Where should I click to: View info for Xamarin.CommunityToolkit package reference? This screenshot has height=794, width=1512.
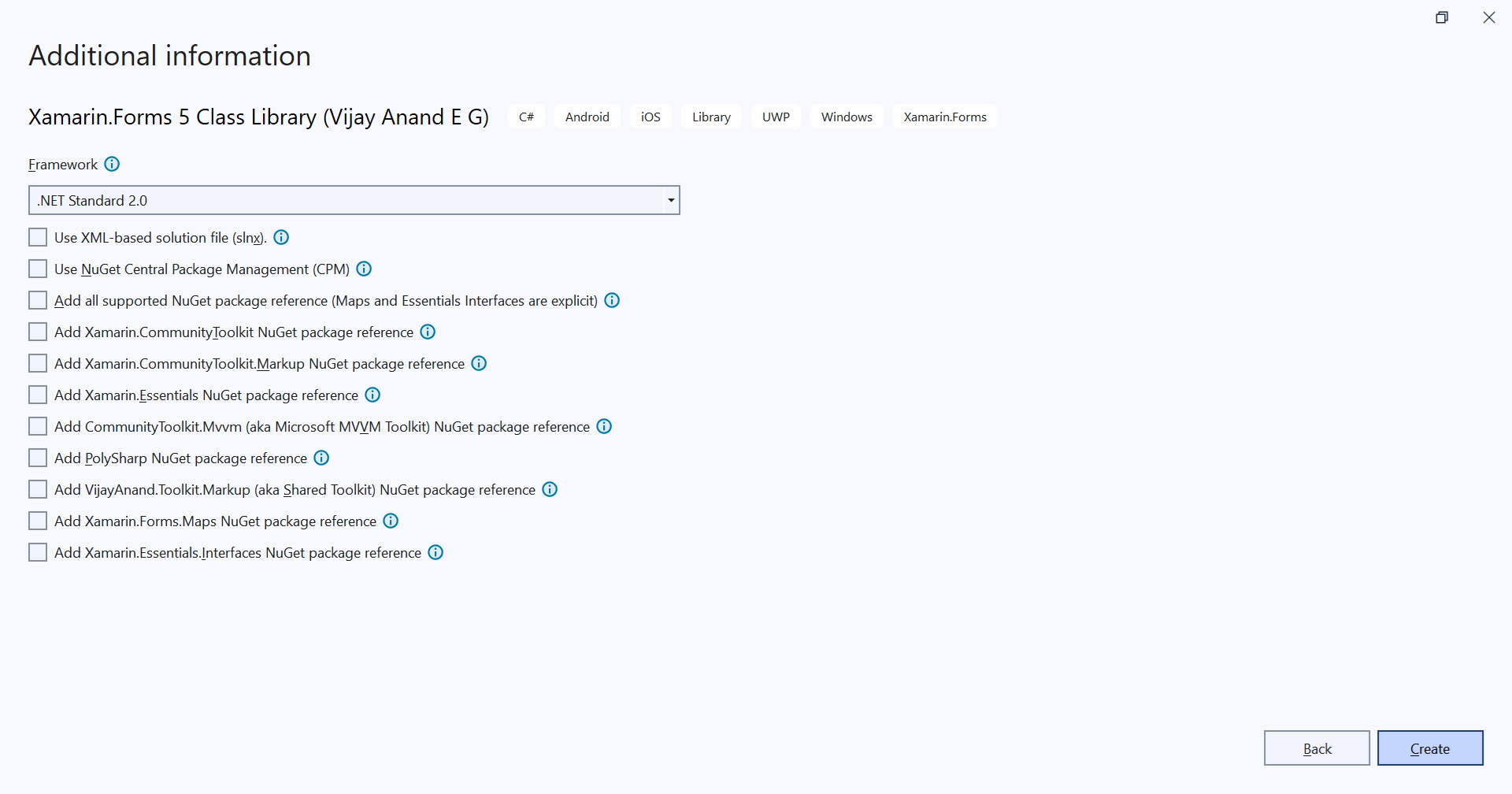(428, 332)
